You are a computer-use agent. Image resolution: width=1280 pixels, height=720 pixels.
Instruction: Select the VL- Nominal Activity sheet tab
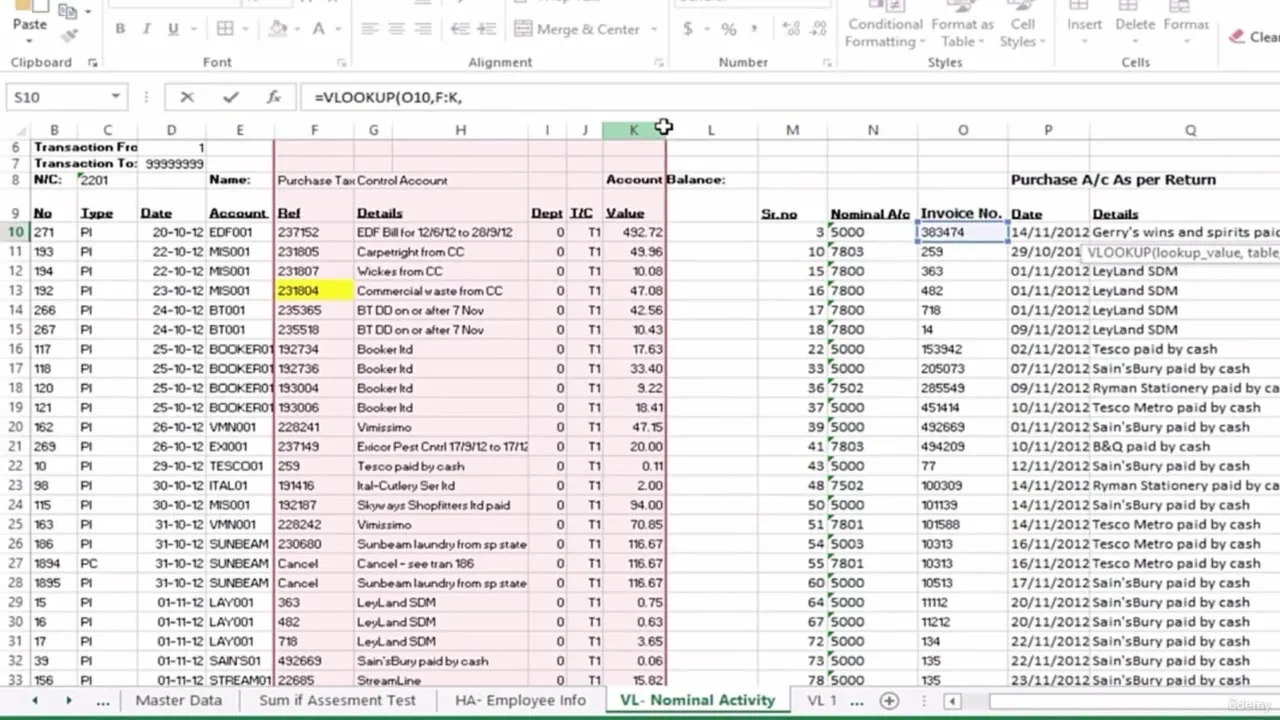coord(697,700)
